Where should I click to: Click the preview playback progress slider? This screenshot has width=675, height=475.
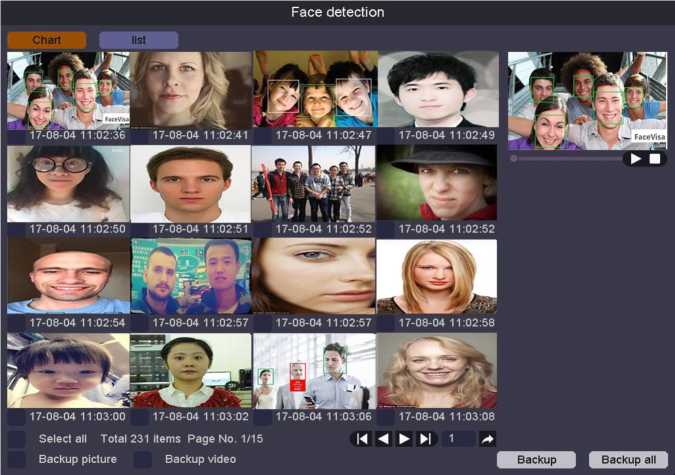[x=565, y=158]
